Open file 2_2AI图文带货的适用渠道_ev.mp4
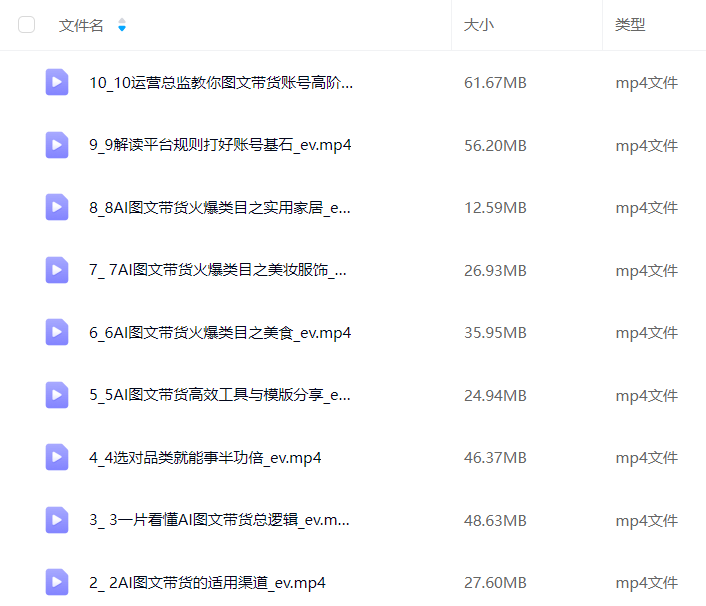This screenshot has height=606, width=706. coord(207,583)
